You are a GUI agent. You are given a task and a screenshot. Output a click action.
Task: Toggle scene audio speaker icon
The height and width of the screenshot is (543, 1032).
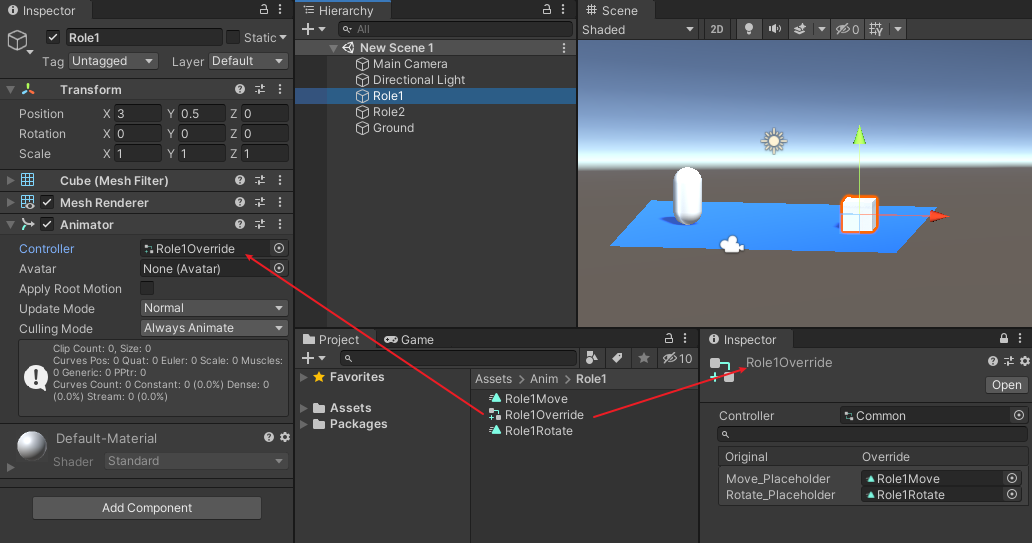(x=775, y=29)
